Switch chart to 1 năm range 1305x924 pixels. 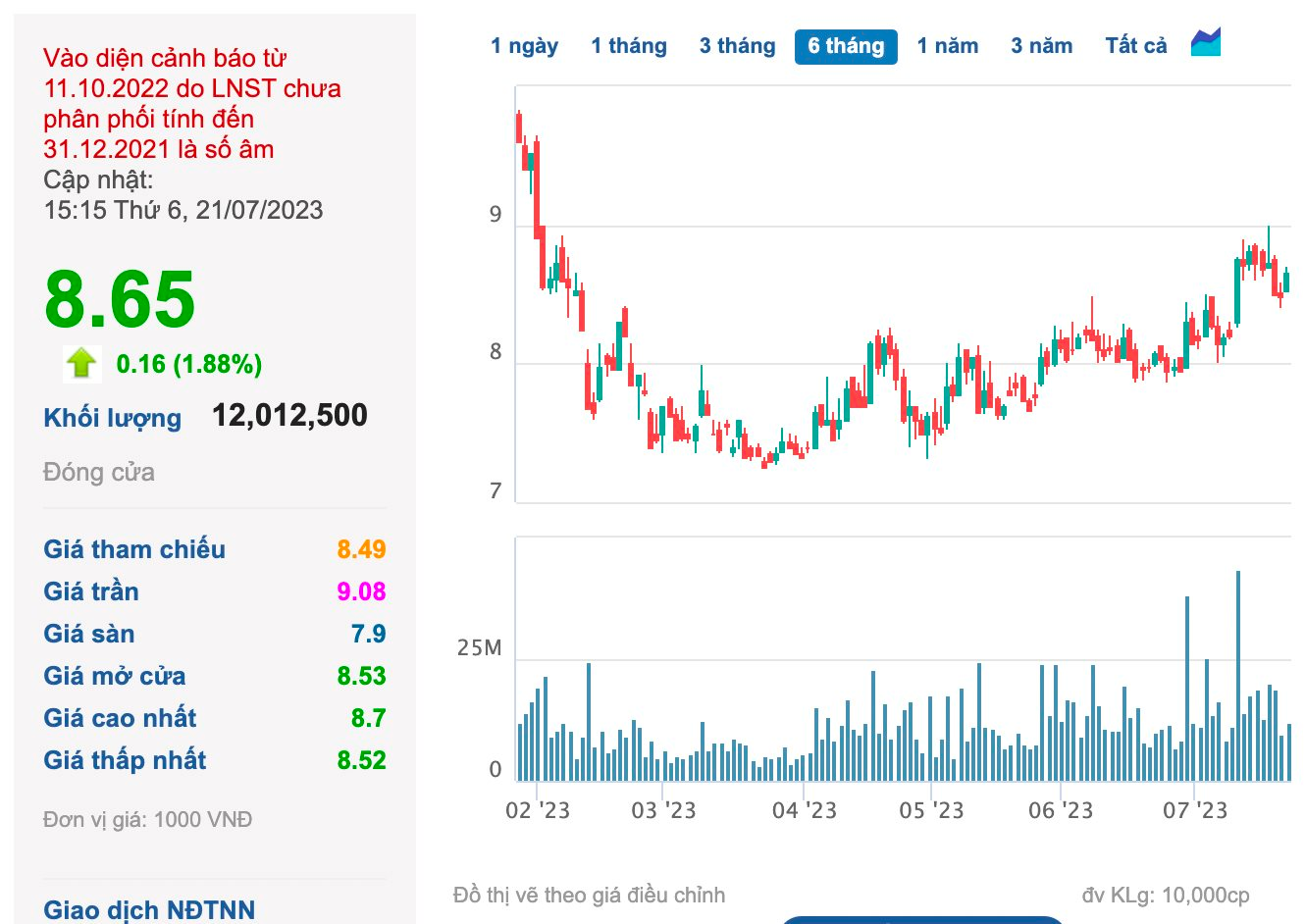[948, 46]
